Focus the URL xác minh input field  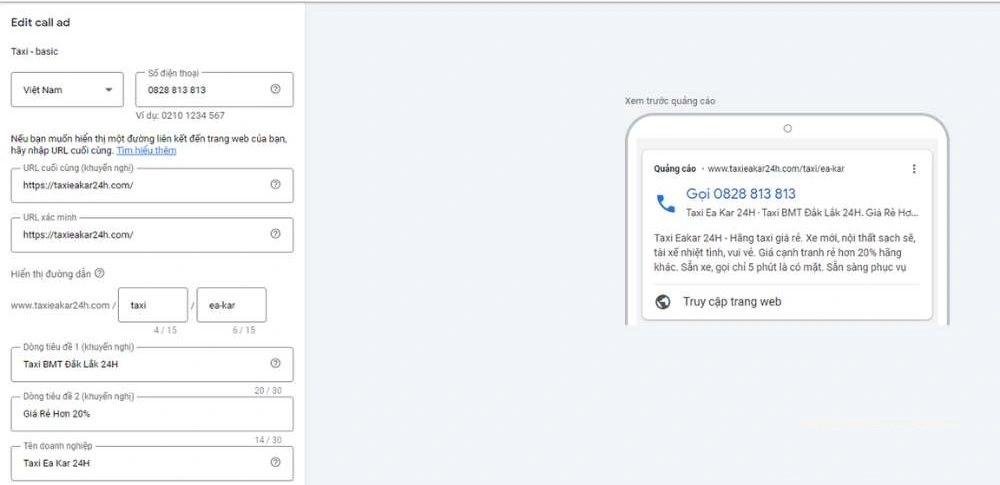pyautogui.click(x=152, y=234)
